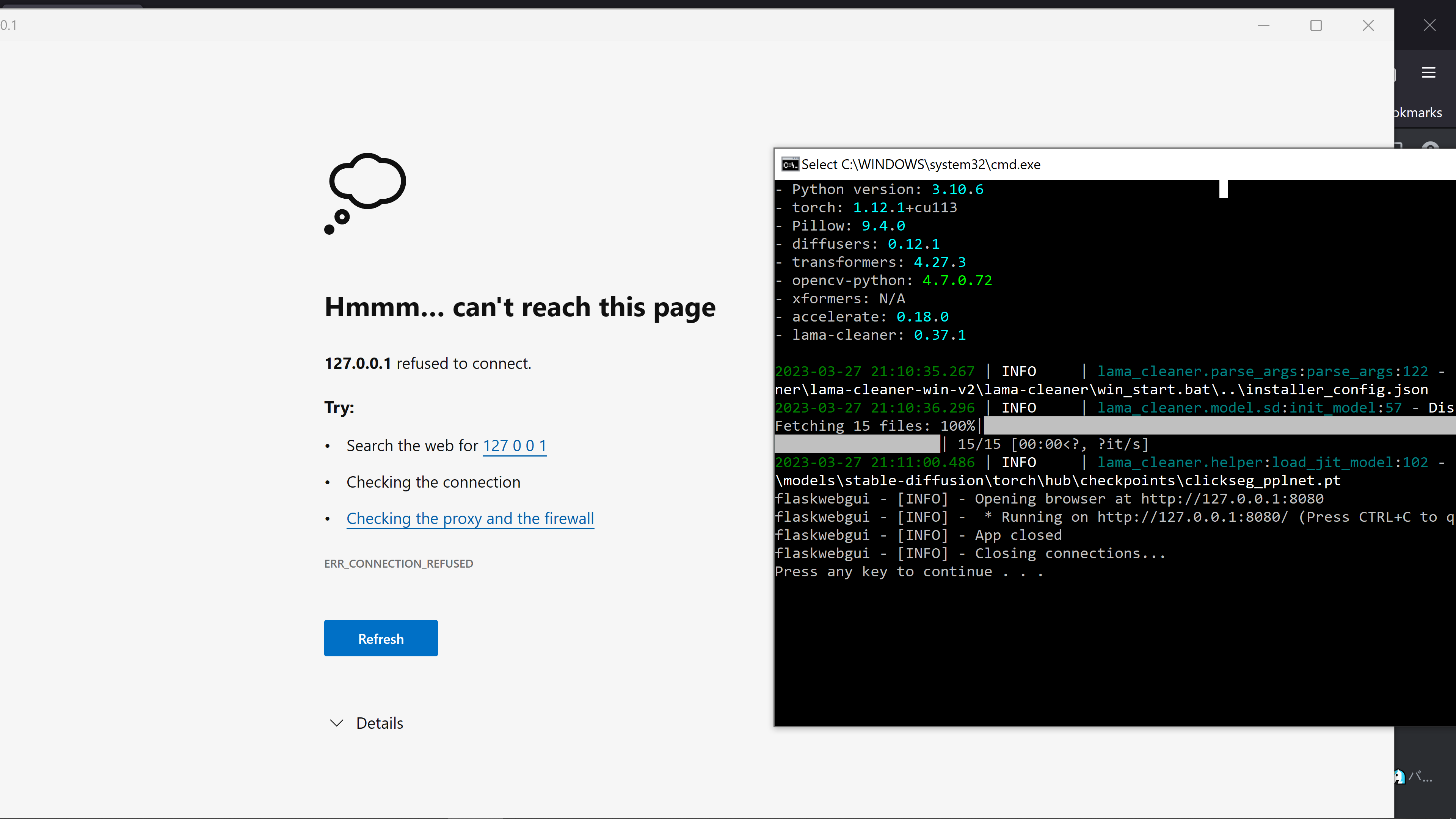Click the ERR_CONNECTION_REFUSED error code text
Viewport: 1456px width, 819px height.
(399, 563)
